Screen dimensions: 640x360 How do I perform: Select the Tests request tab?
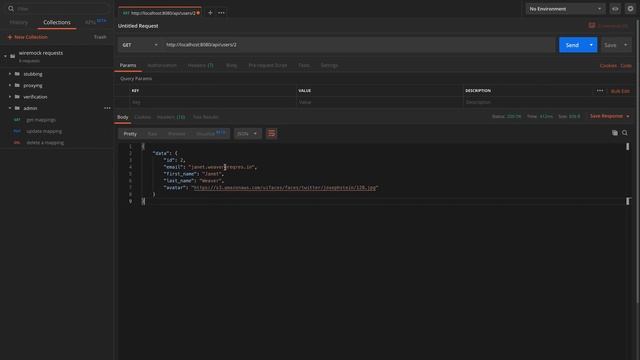click(304, 65)
